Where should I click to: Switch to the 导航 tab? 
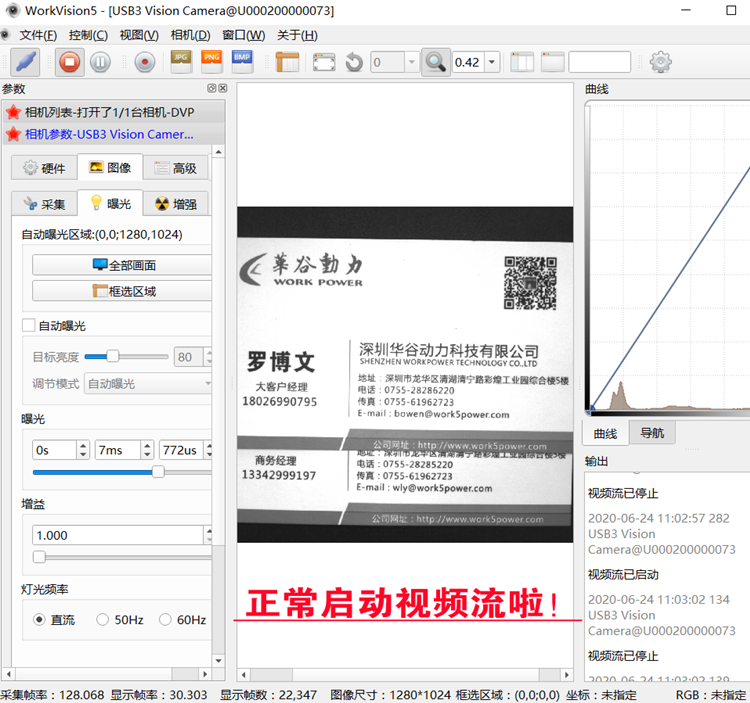click(651, 433)
